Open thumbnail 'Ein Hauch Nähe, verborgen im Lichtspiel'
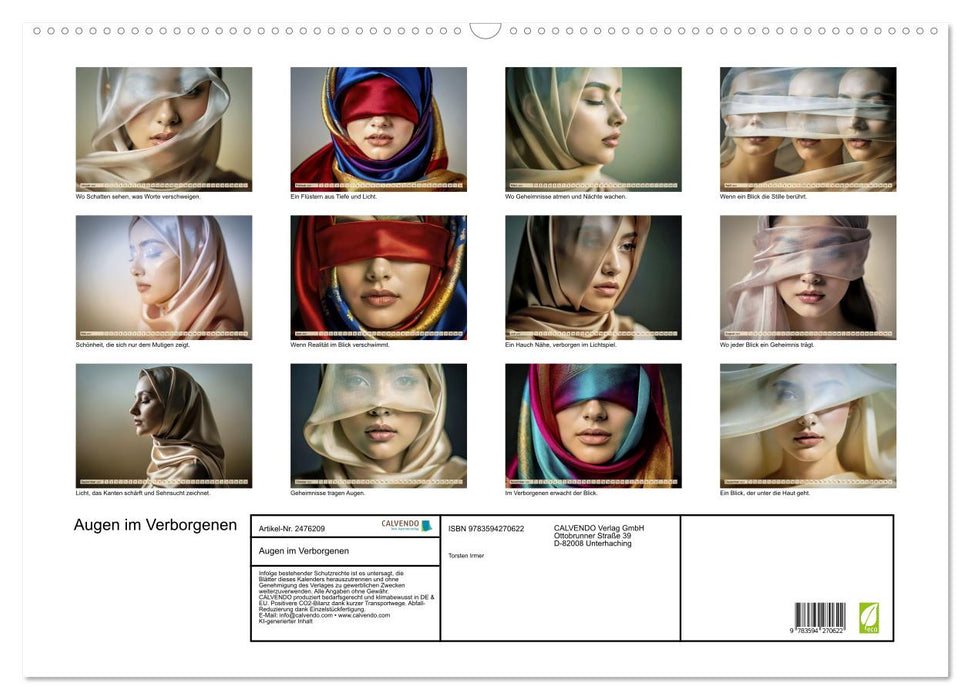Image resolution: width=971 pixels, height=700 pixels. 593,278
